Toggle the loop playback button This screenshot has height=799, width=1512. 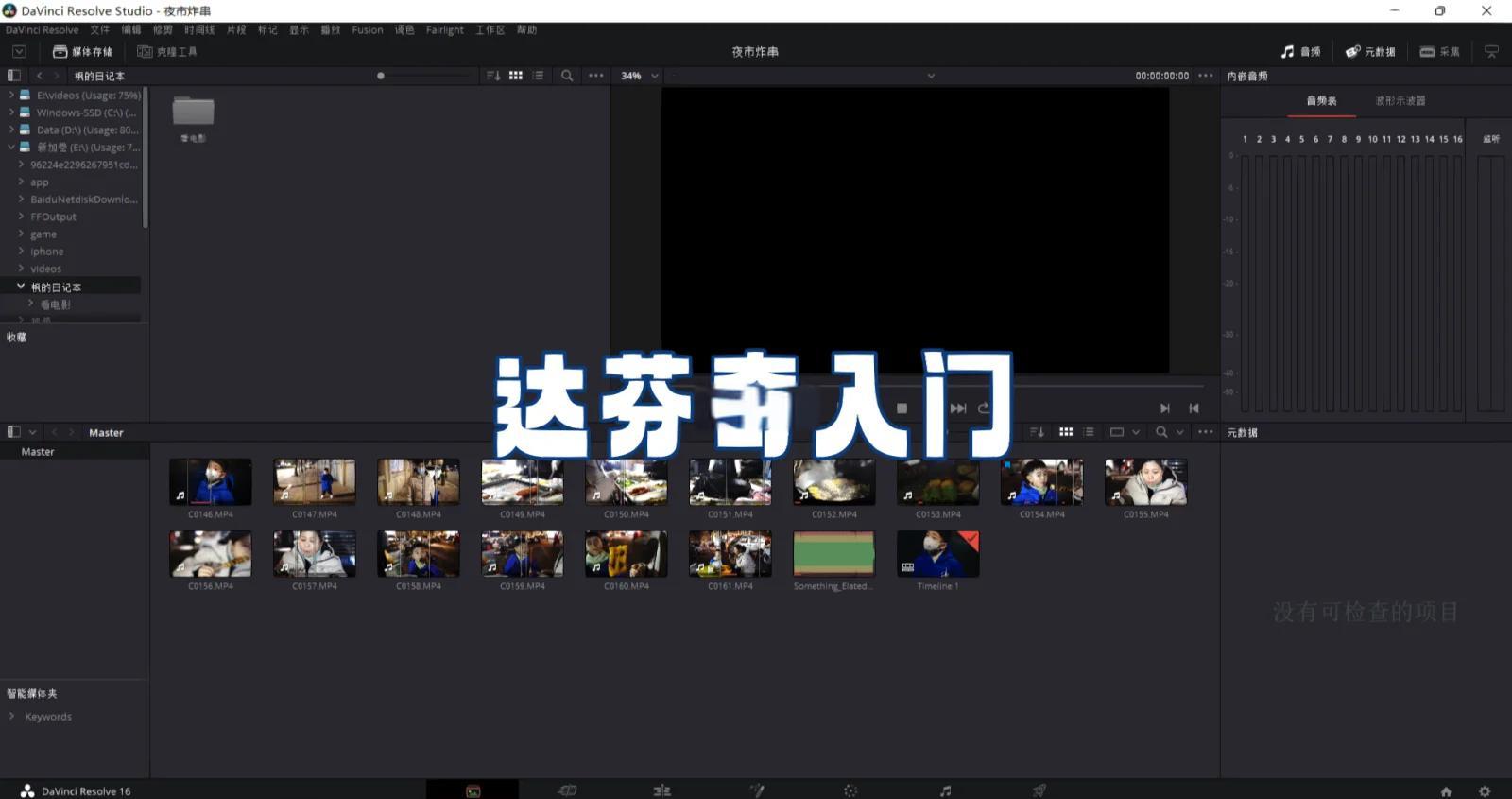pos(984,408)
